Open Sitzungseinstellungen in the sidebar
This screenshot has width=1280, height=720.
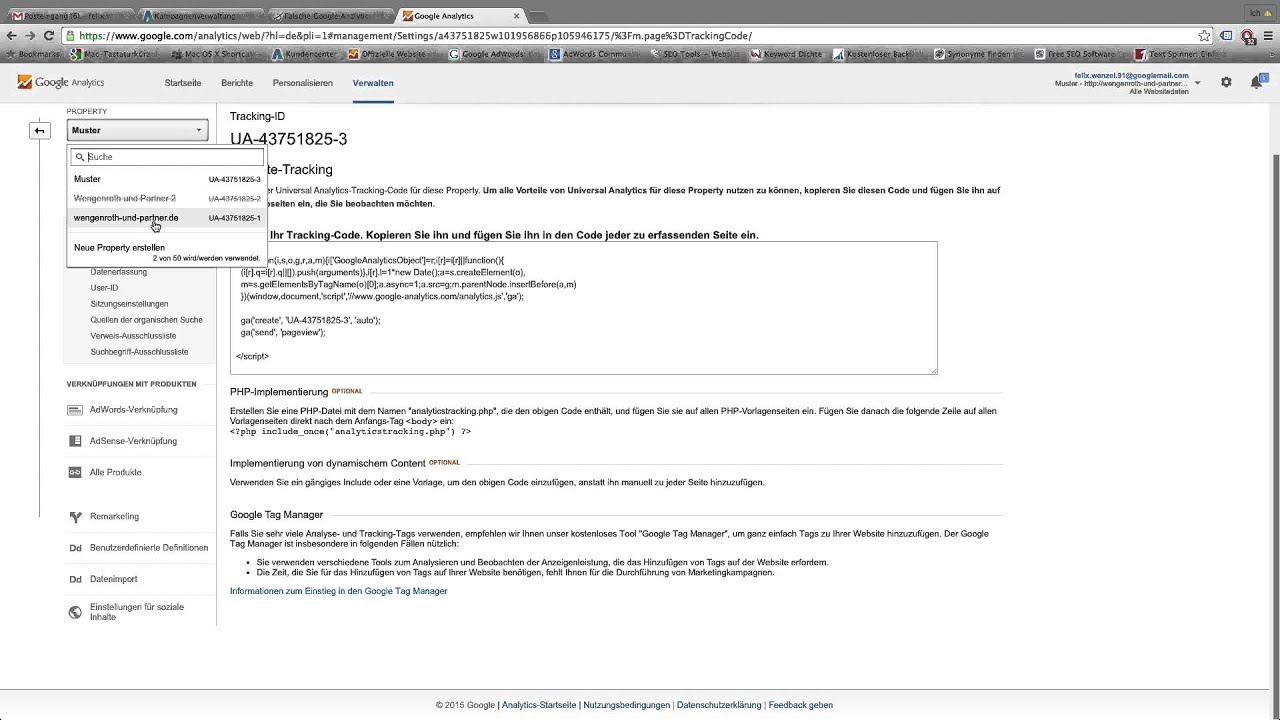tap(129, 304)
